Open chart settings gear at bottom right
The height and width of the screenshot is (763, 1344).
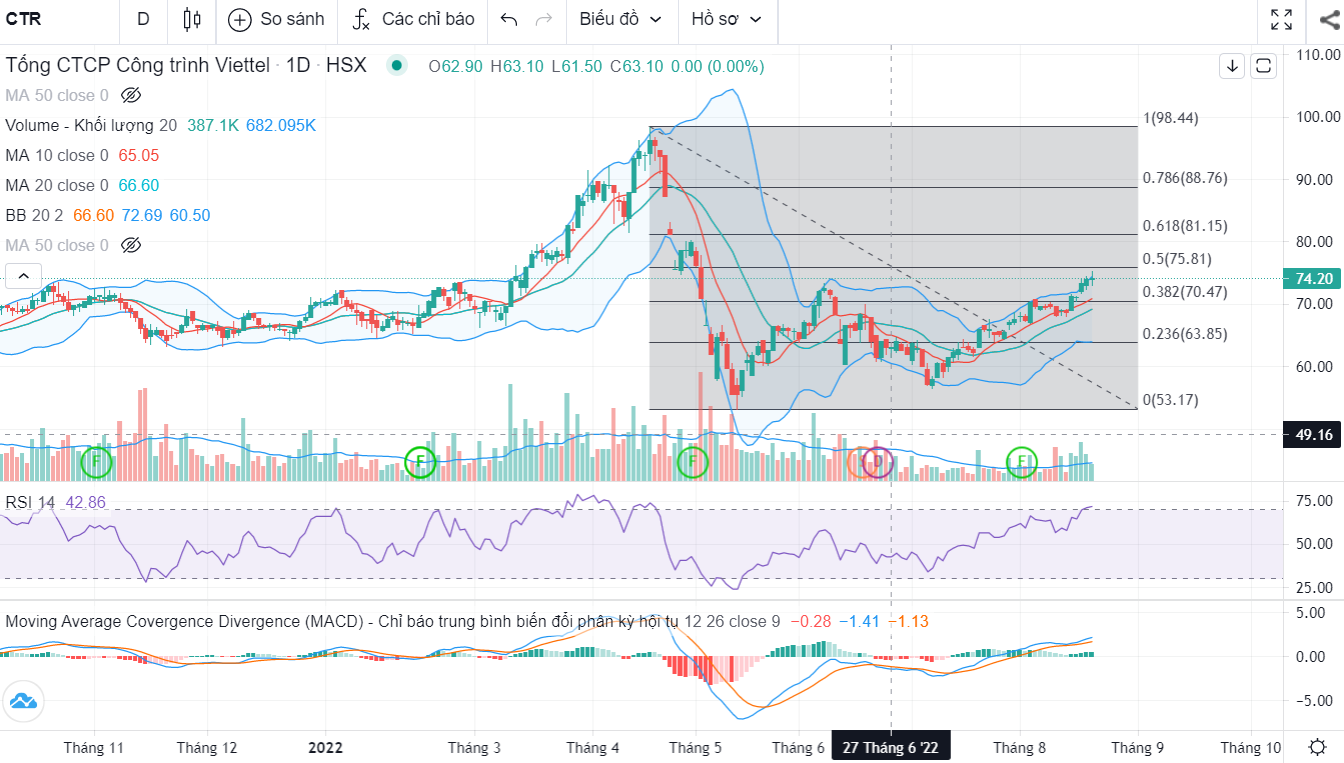point(1318,747)
